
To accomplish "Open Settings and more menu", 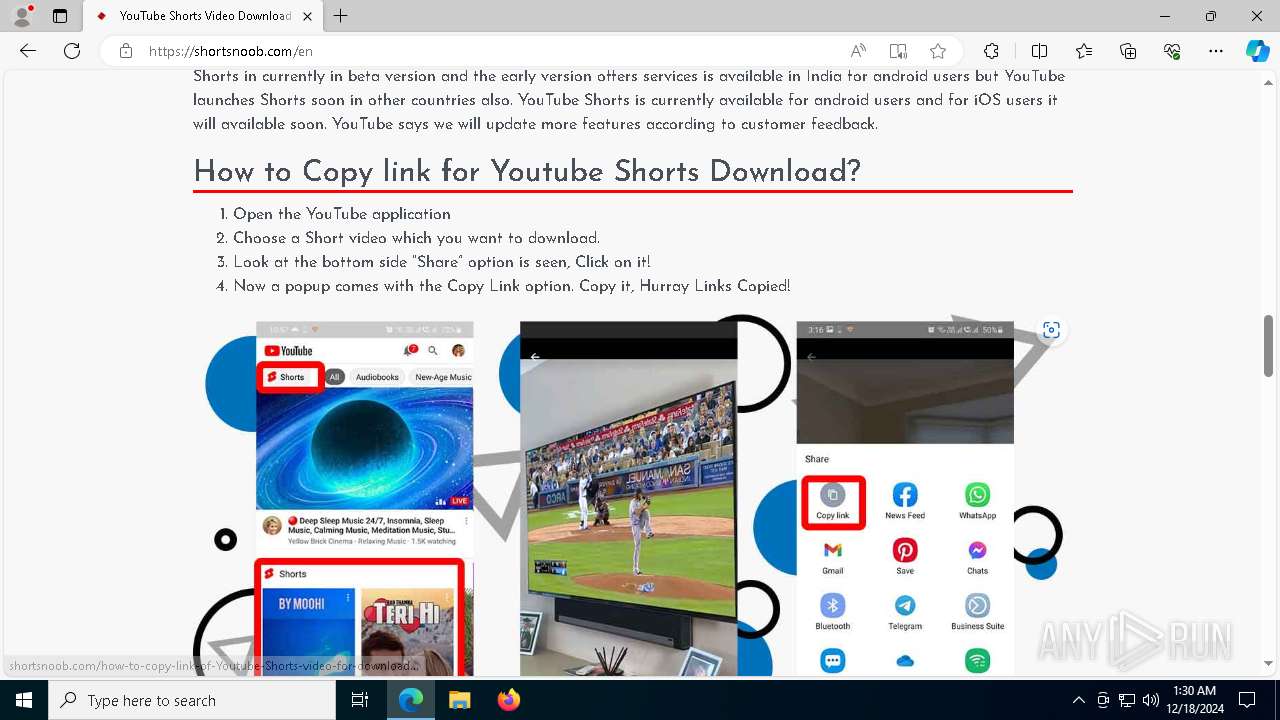I will point(1216,51).
